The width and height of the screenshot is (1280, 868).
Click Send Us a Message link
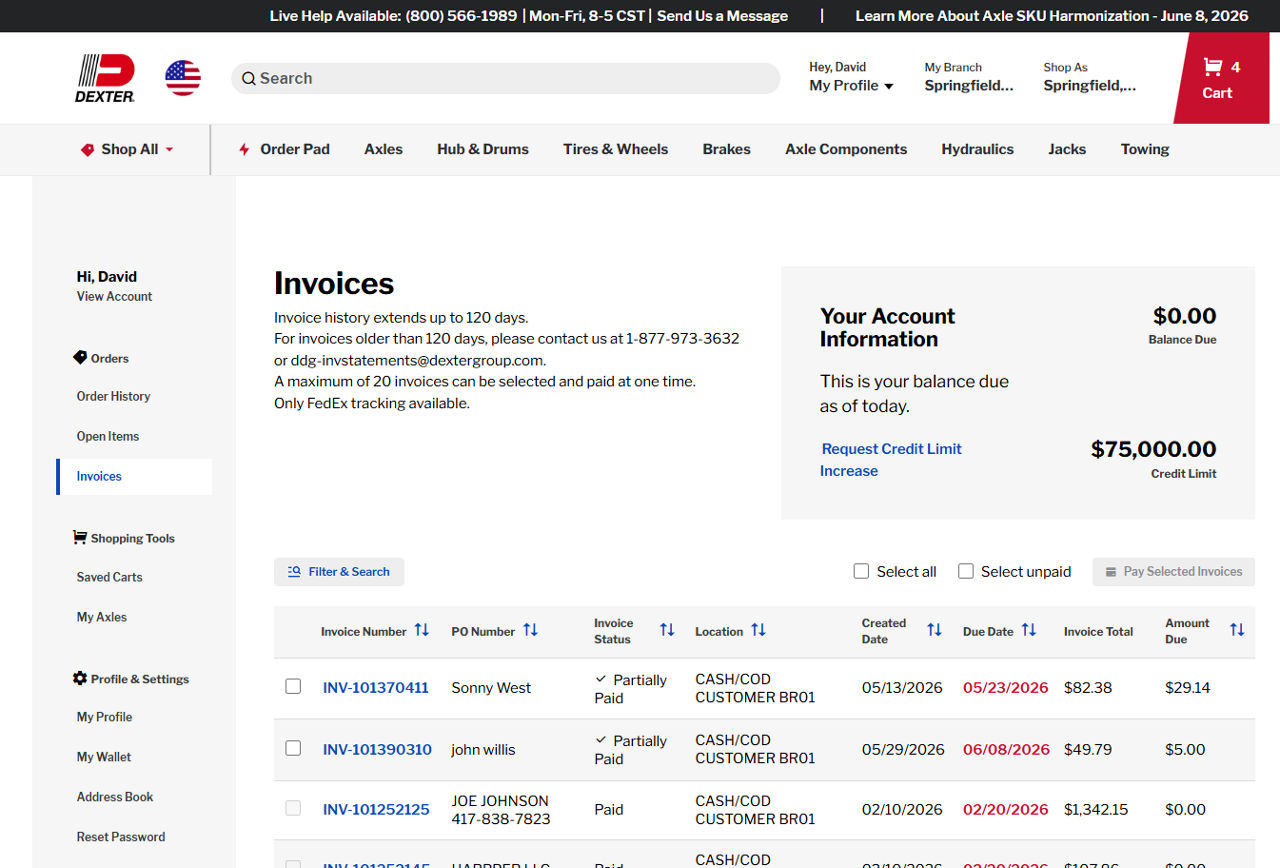(x=722, y=16)
